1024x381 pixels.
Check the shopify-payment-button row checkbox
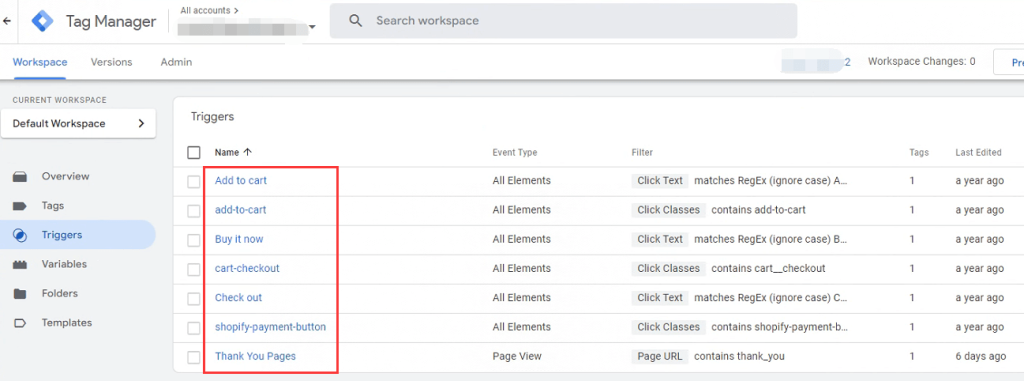coord(194,328)
